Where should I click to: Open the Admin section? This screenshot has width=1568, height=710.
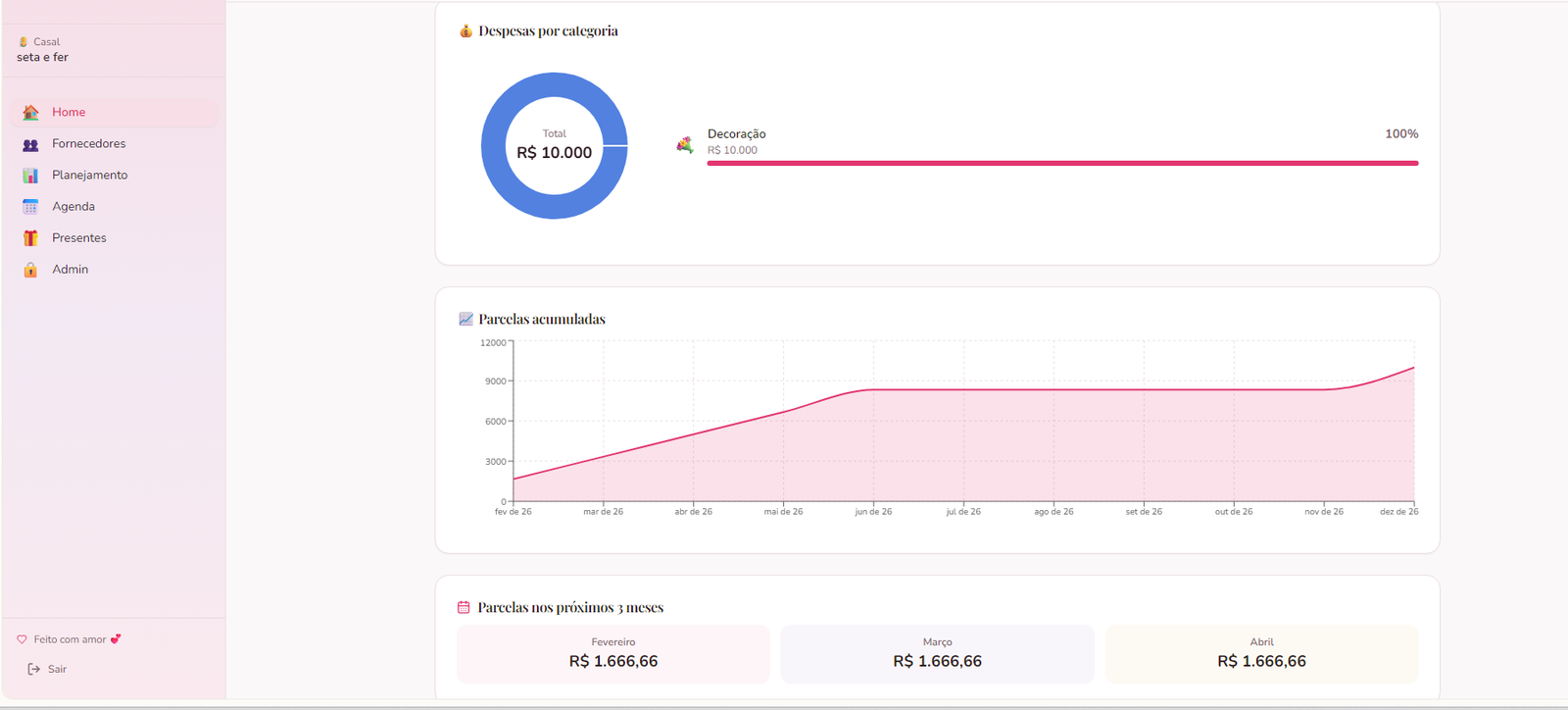tap(114, 269)
